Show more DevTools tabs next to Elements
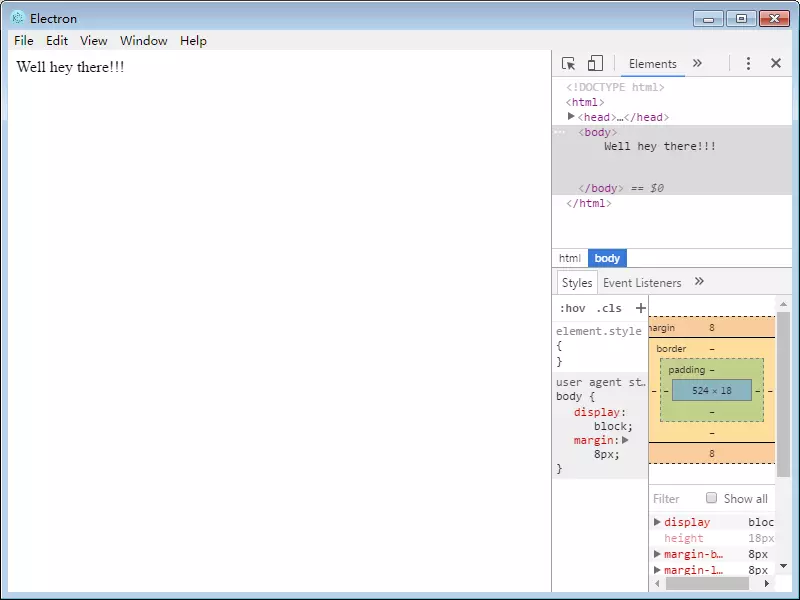 [697, 64]
